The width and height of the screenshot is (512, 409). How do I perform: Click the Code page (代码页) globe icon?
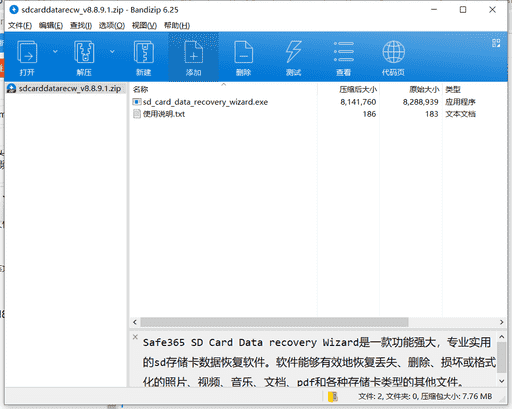point(394,52)
